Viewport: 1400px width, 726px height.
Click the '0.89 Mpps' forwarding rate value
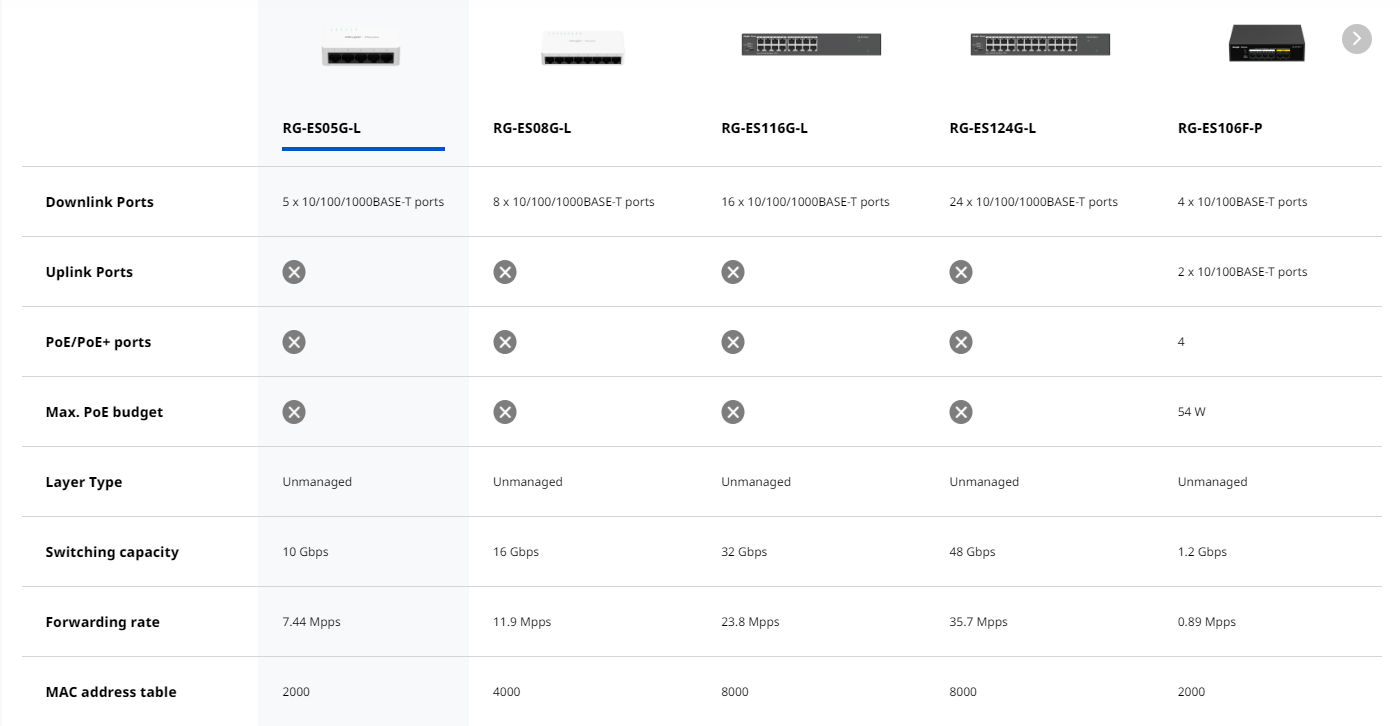pyautogui.click(x=1207, y=622)
